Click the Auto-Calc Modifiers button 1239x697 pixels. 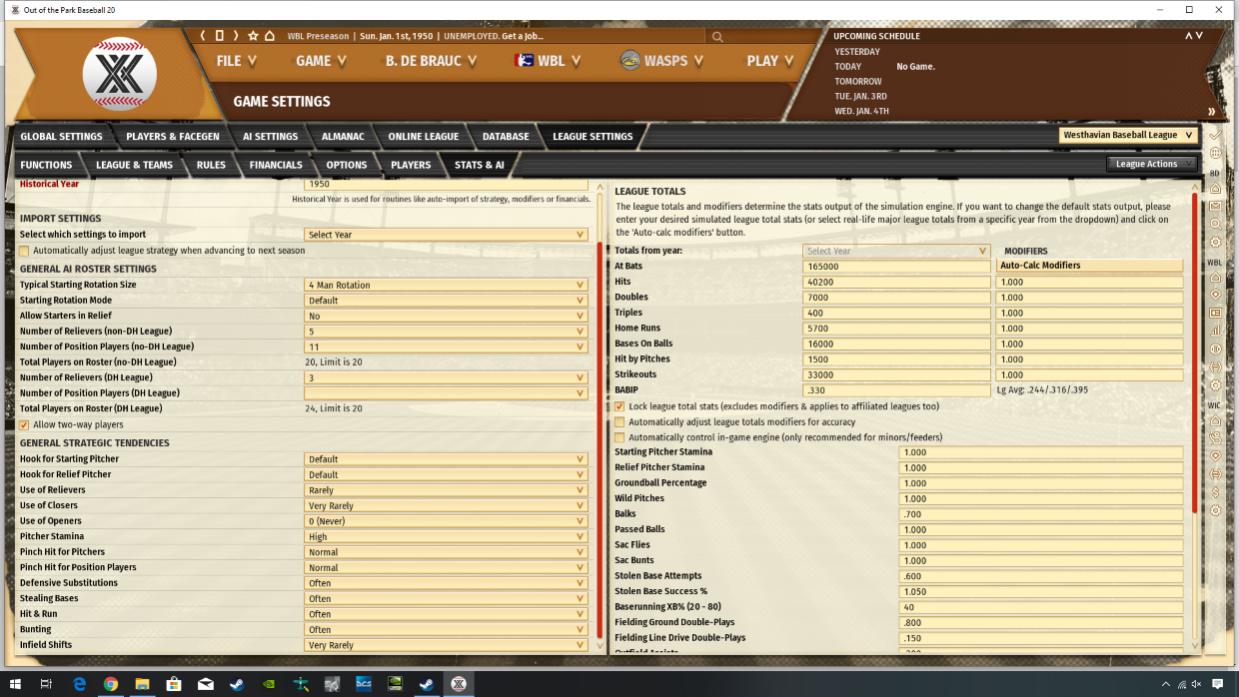point(1090,265)
